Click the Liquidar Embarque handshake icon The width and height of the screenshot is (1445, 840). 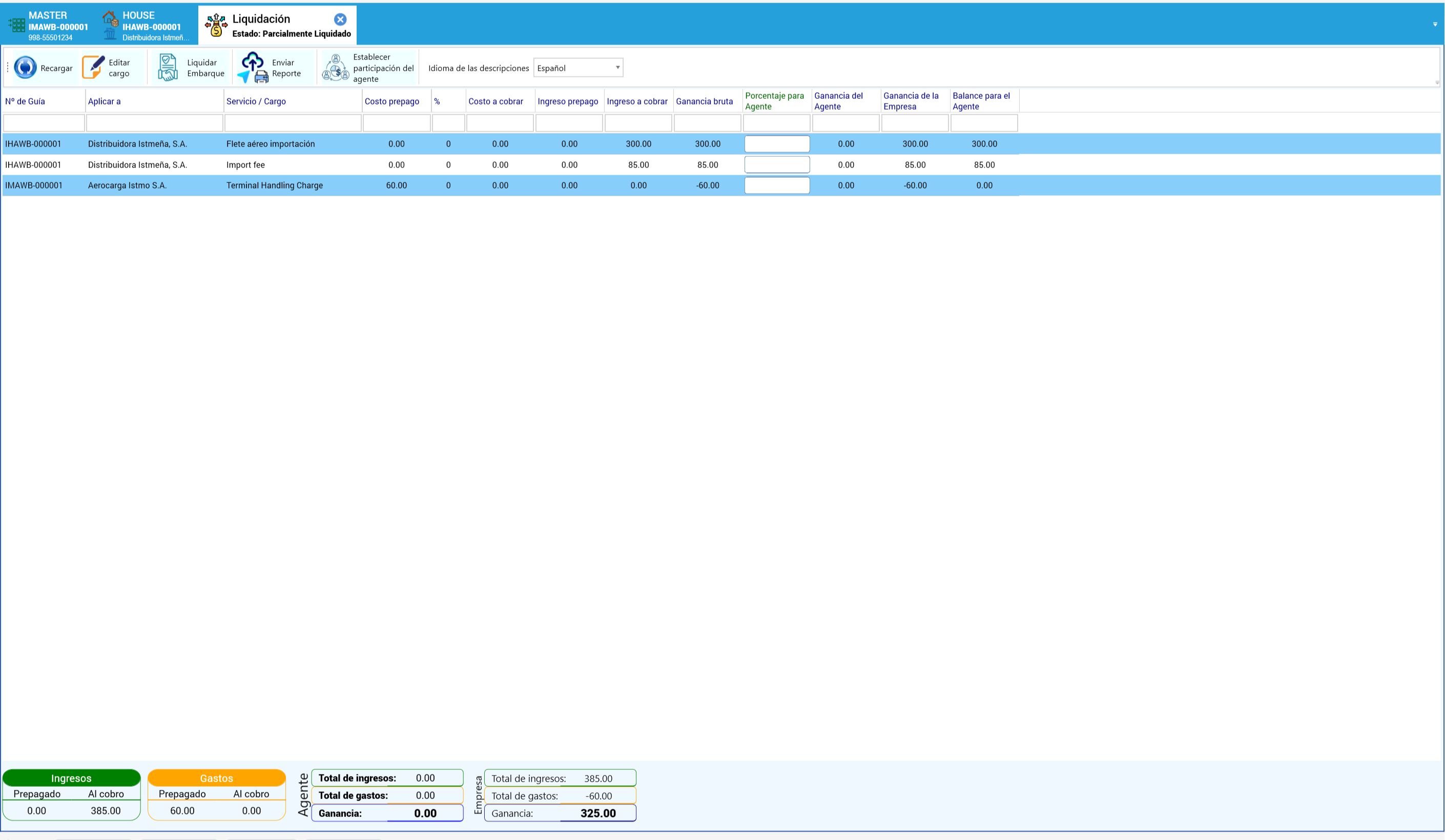(168, 68)
